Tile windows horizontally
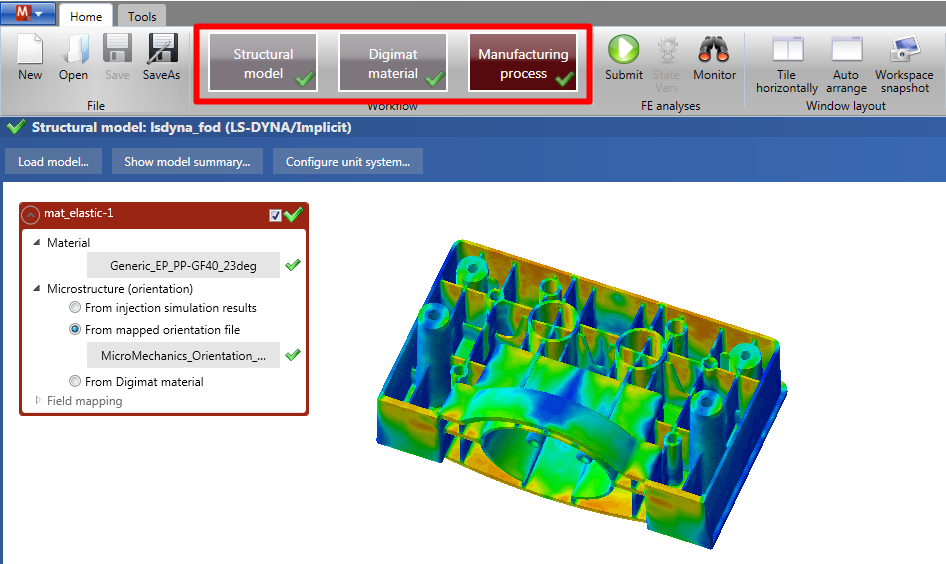 (x=787, y=49)
